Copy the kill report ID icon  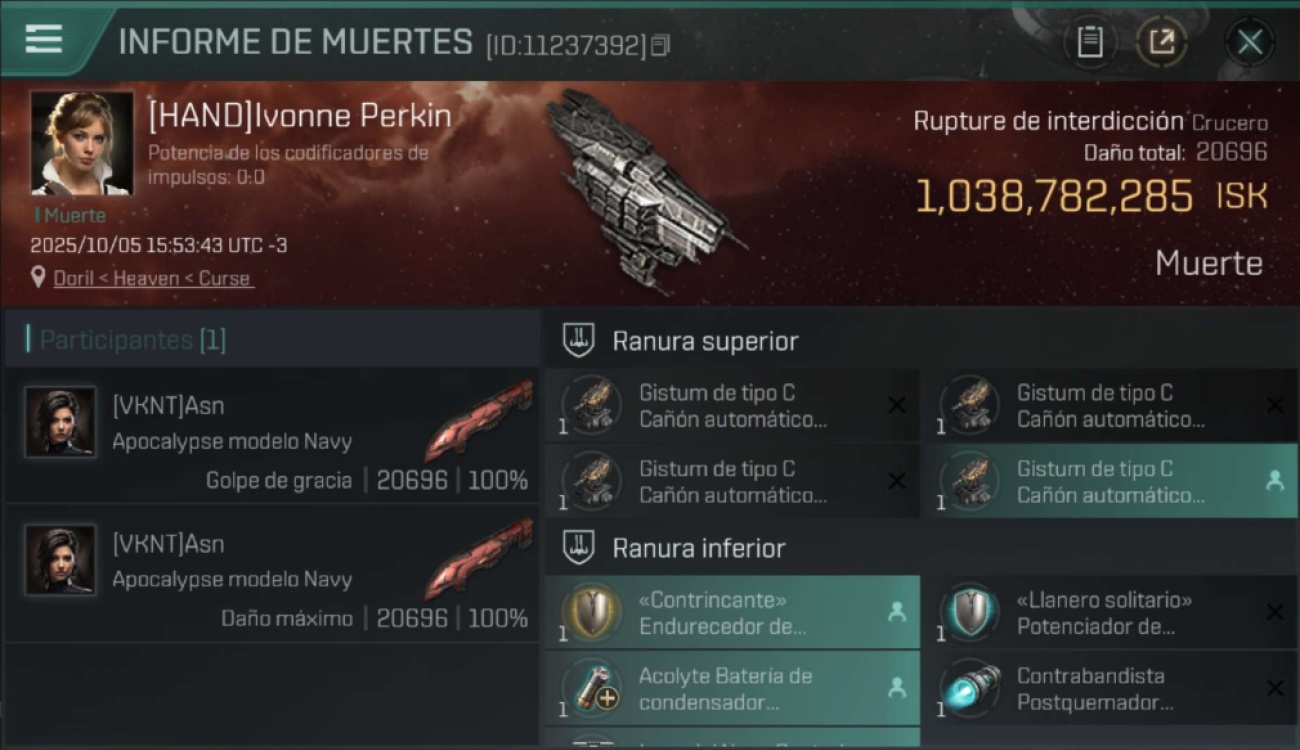[x=660, y=45]
